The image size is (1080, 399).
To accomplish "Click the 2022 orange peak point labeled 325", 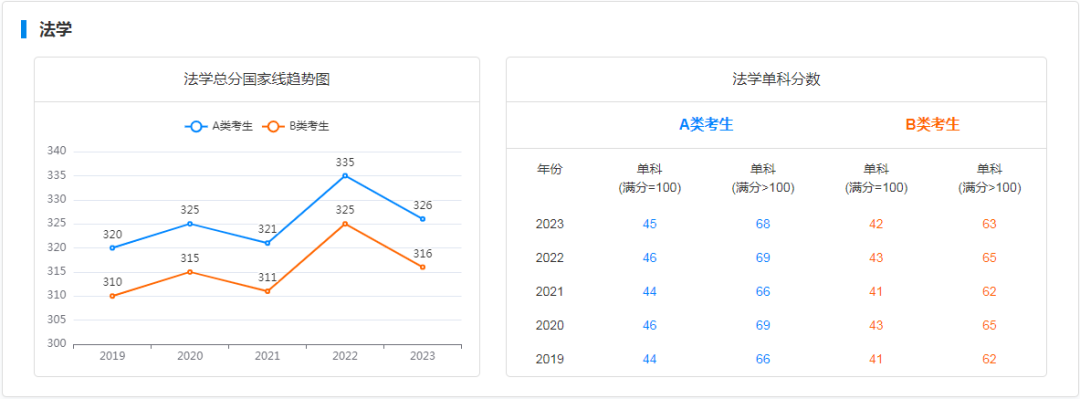I will pyautogui.click(x=345, y=223).
